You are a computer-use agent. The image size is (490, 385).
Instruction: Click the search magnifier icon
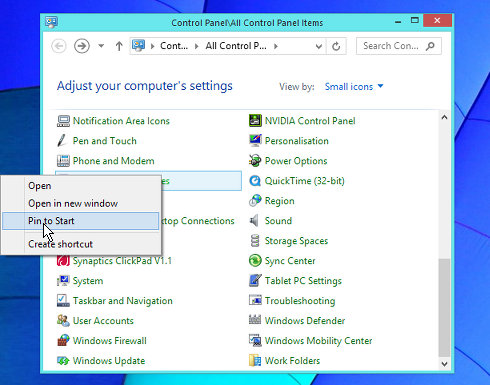[x=431, y=46]
